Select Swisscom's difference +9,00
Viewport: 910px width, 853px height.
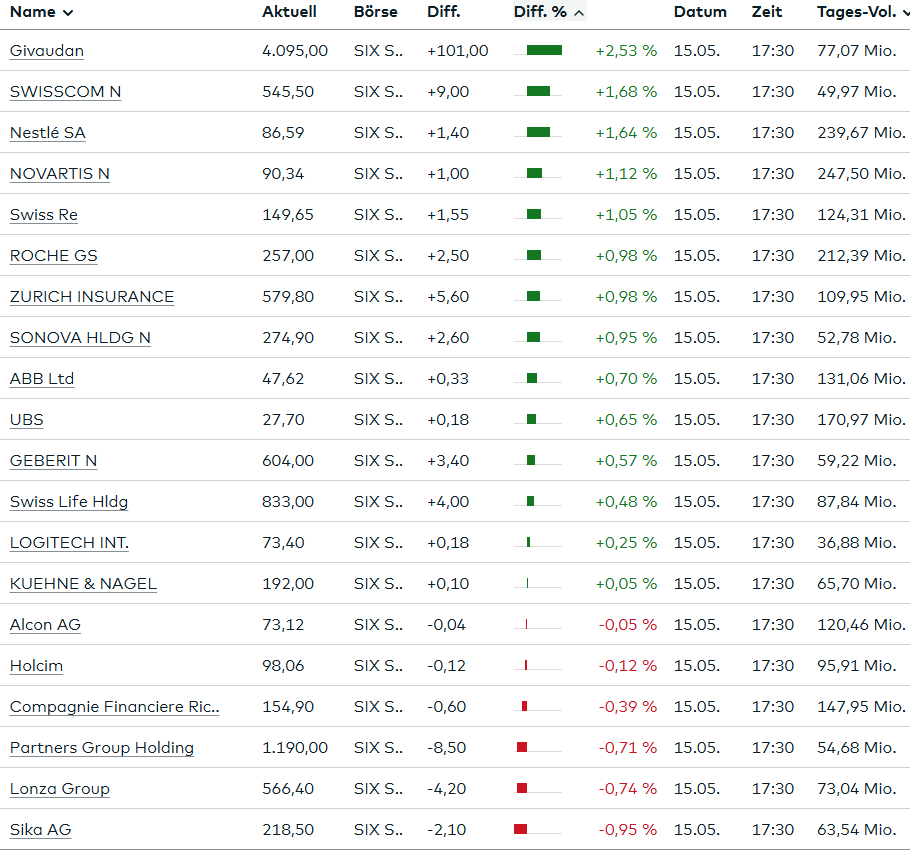(448, 92)
